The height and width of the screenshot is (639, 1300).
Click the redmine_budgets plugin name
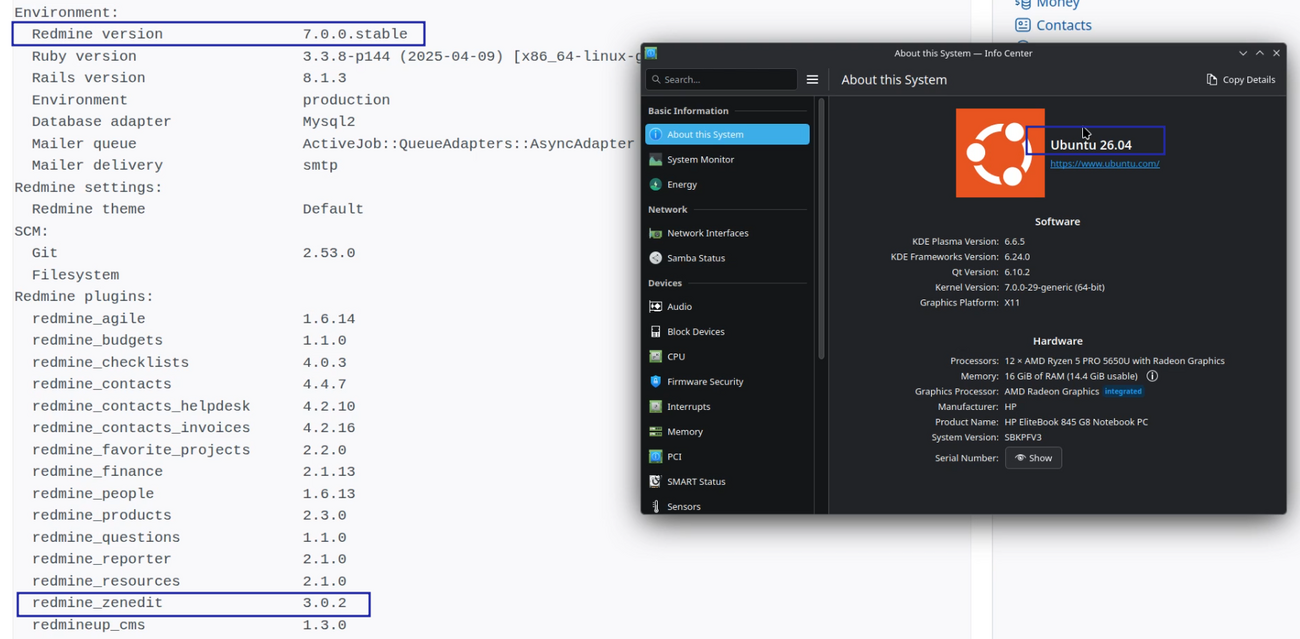[97, 341]
